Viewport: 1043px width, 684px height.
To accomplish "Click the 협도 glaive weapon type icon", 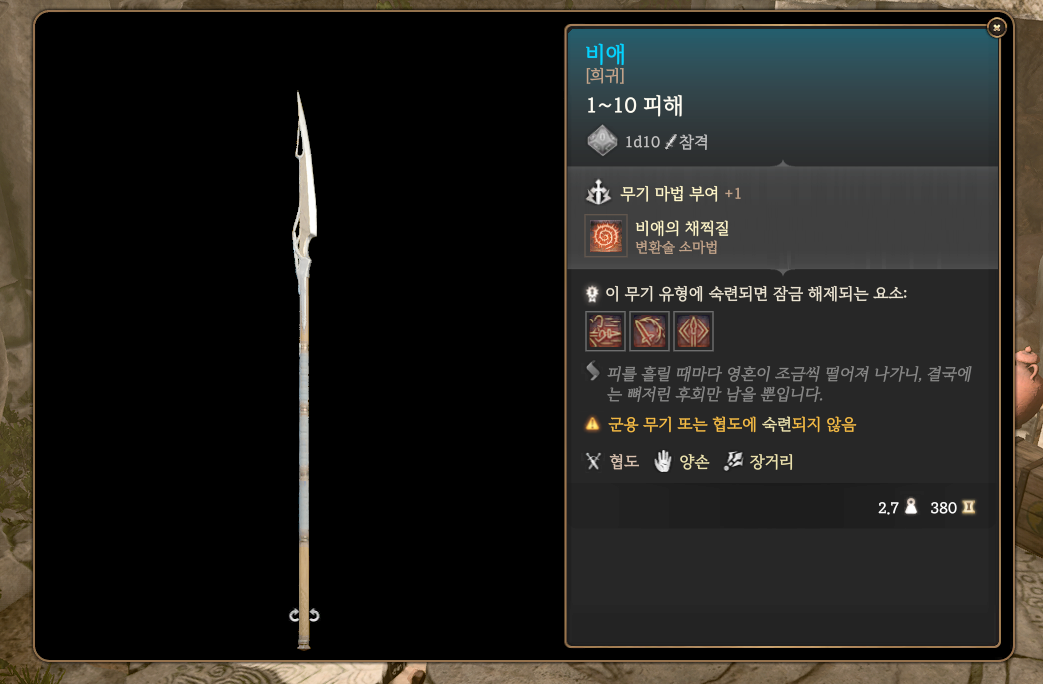I will (593, 461).
